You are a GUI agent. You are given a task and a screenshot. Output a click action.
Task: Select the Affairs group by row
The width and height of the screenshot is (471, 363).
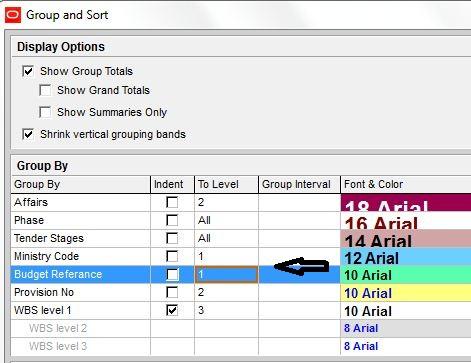(x=81, y=202)
